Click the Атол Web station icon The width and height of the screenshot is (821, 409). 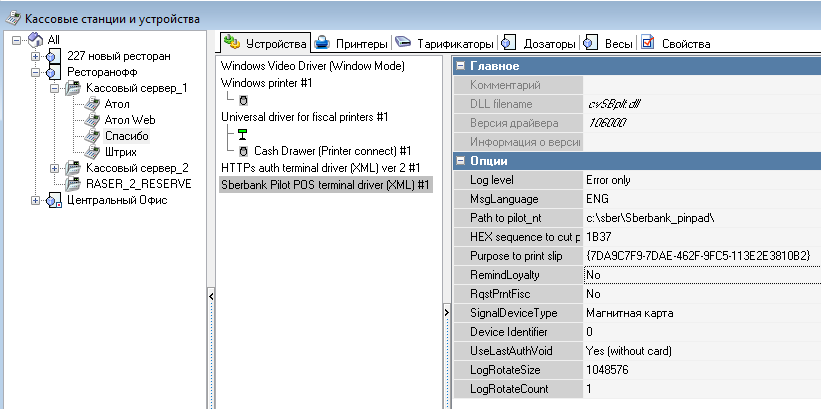click(92, 120)
